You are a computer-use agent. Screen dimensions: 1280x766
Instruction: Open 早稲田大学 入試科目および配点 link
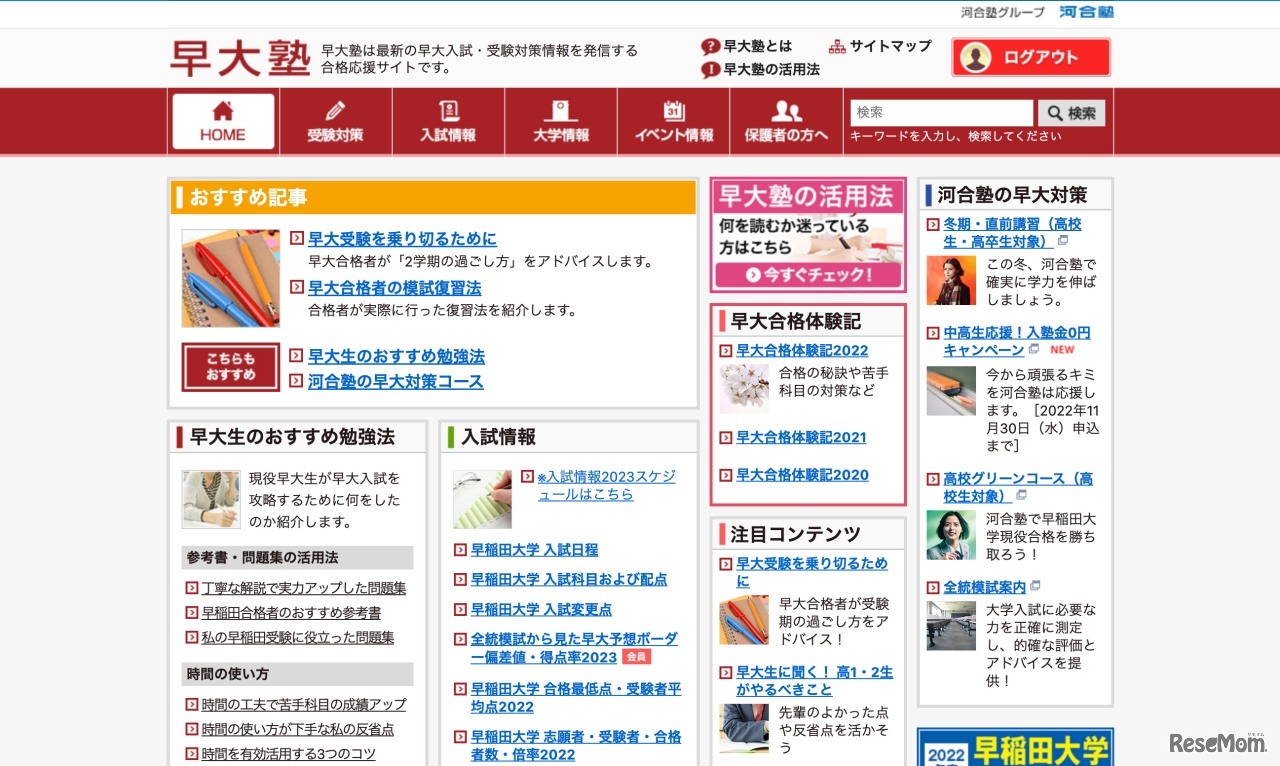coord(569,580)
